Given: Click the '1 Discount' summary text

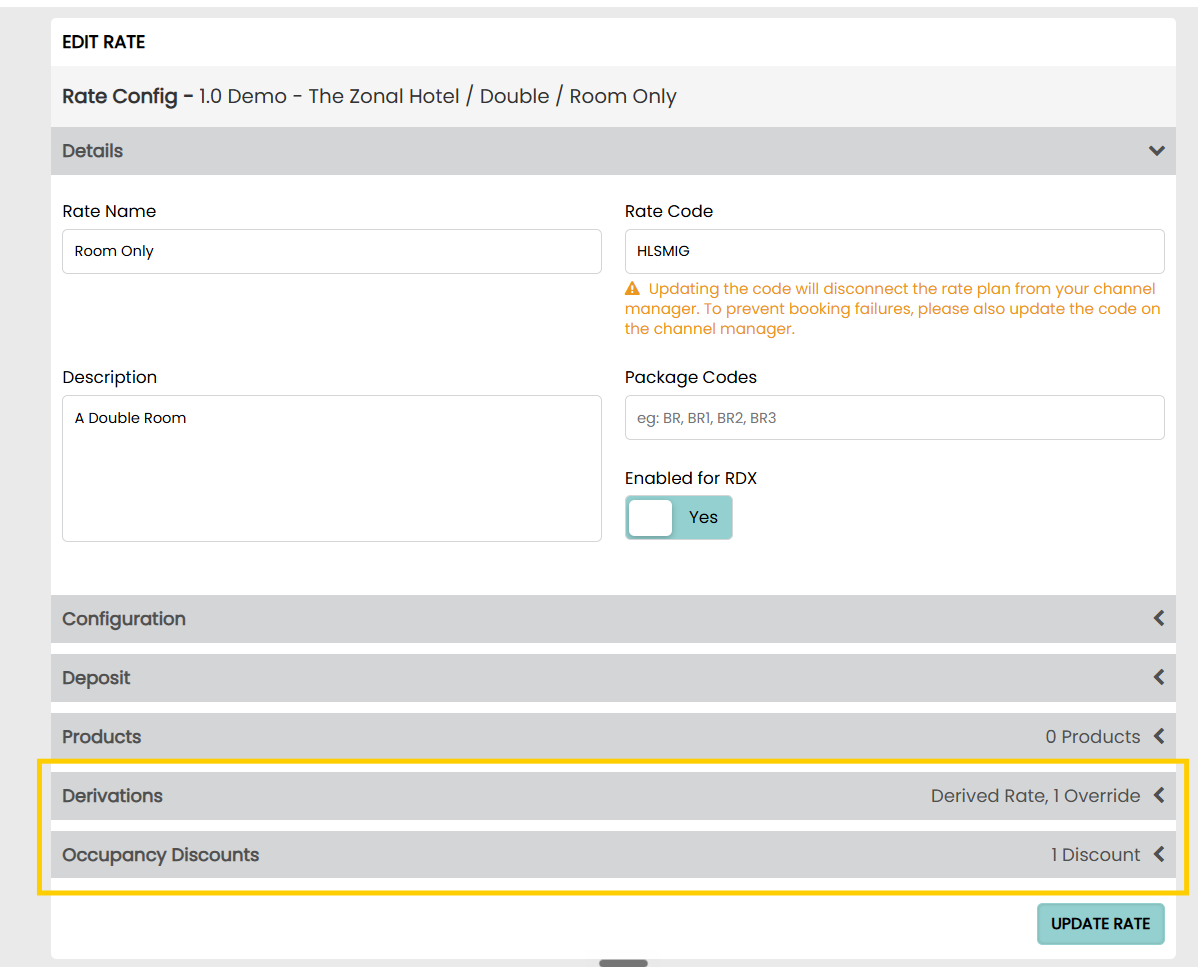Looking at the screenshot, I should pos(1095,855).
